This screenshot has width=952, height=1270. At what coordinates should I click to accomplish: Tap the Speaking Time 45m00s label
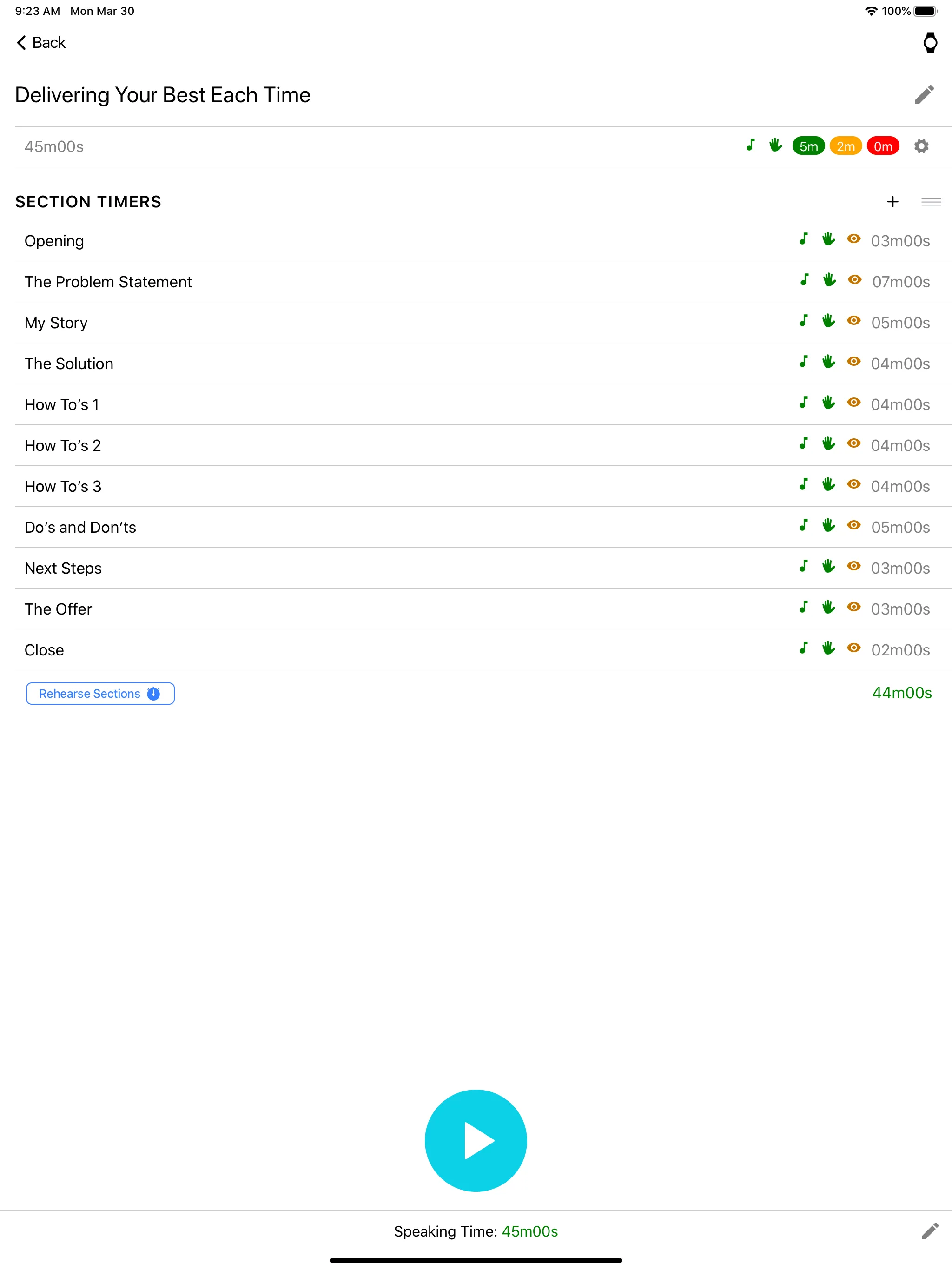[x=476, y=1231]
